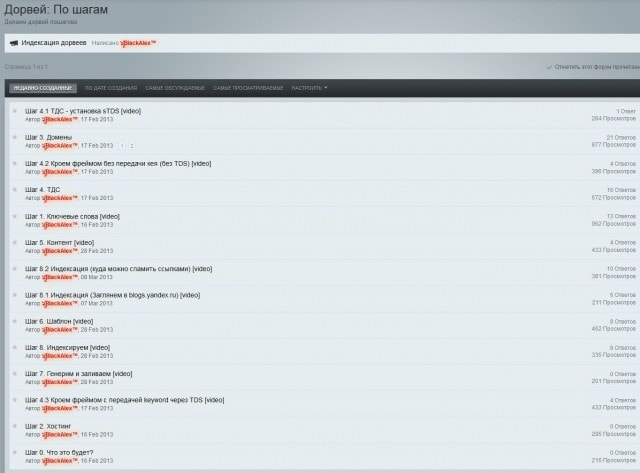Click star icon beside 'Шаг 4.2 Кроем фреймом' topic
This screenshot has height=473, width=640.
pos(15,163)
